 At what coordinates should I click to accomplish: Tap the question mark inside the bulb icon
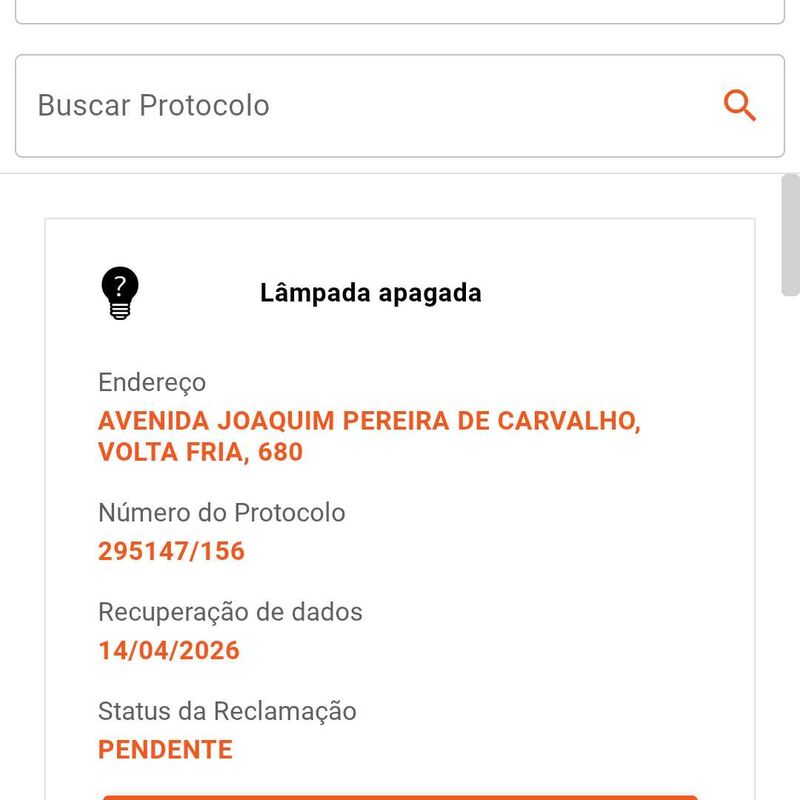tap(119, 284)
